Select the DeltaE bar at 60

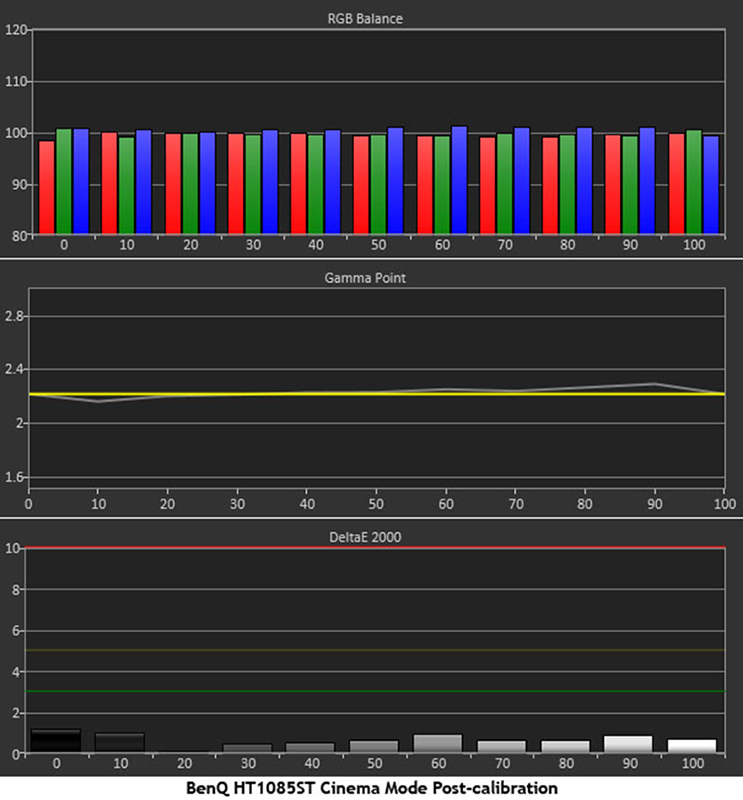click(437, 743)
